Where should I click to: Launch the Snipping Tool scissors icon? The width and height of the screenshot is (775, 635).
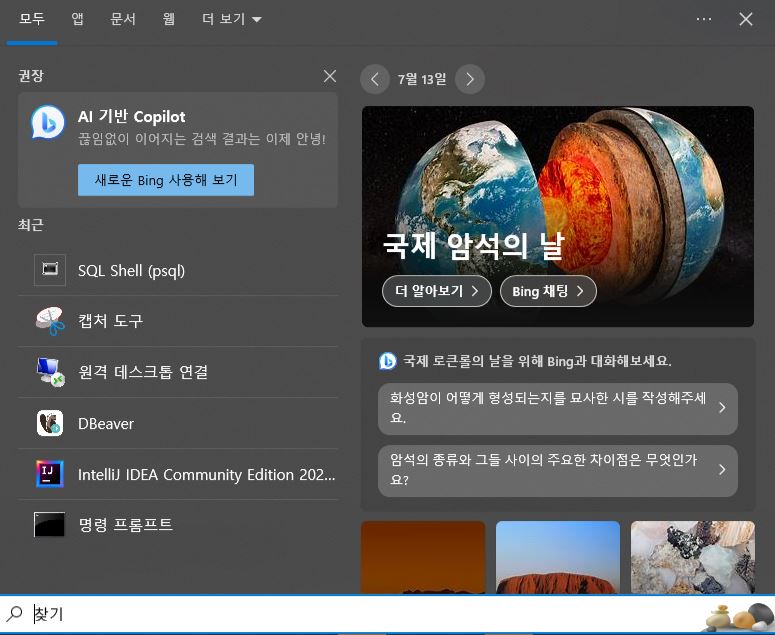point(50,321)
